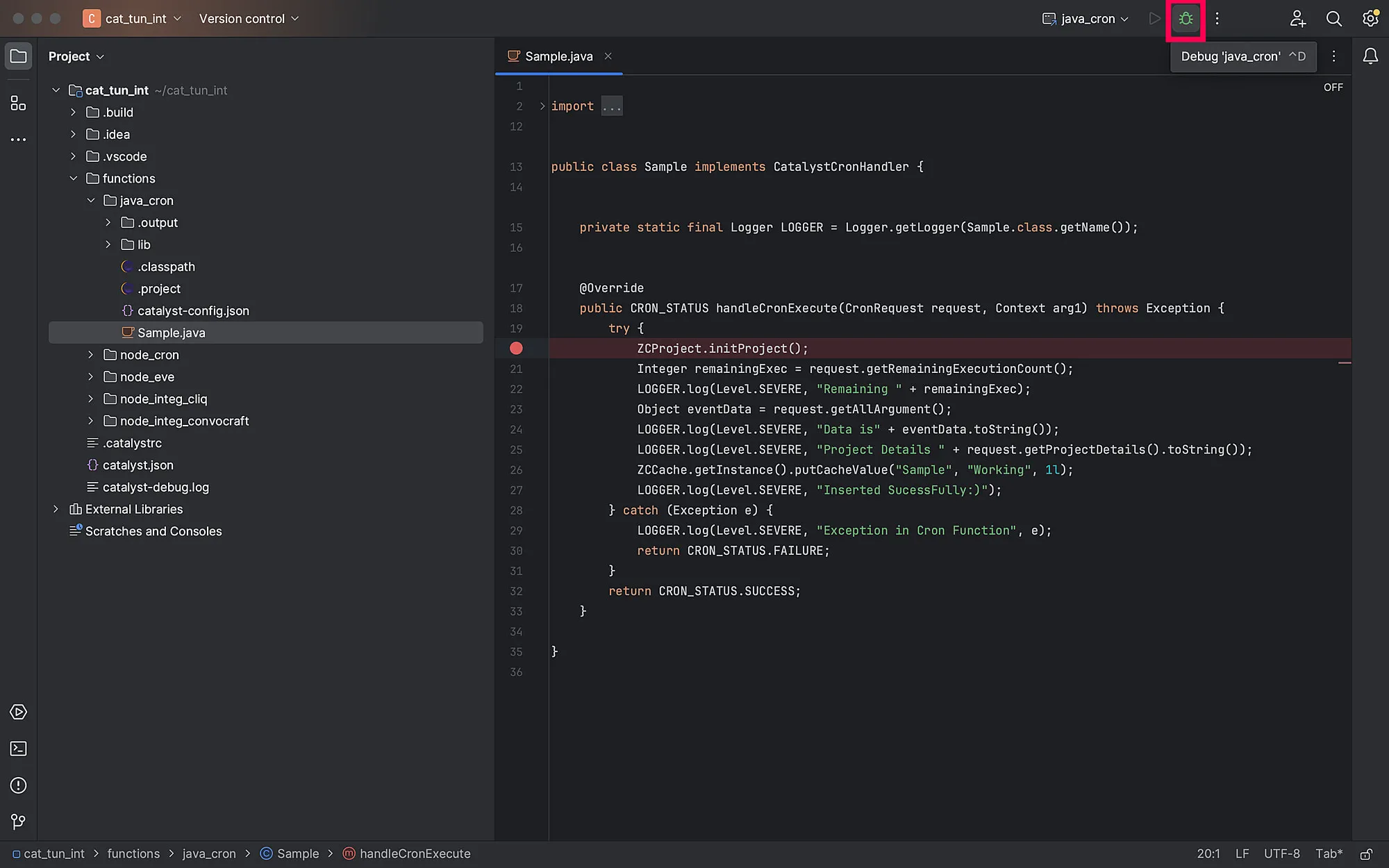
Task: Open the Notifications bell icon
Action: tap(1370, 56)
